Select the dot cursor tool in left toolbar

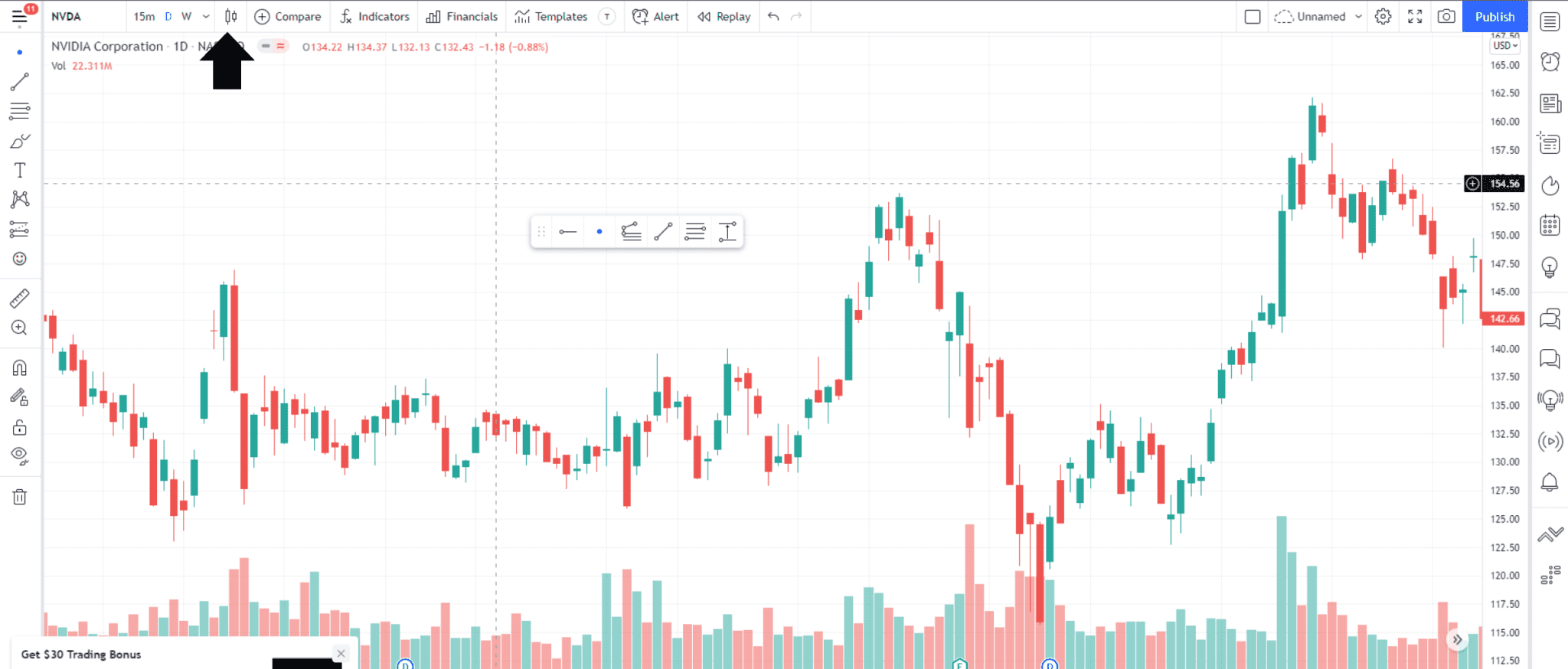[x=20, y=52]
